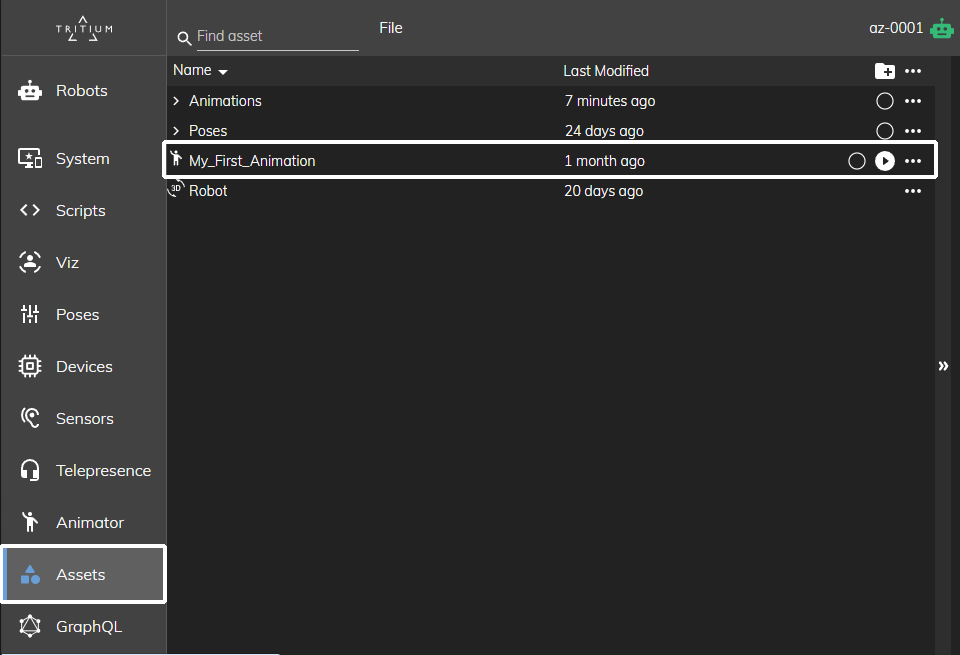
Task: Go to Telepresence sidebar label
Action: pos(103,471)
